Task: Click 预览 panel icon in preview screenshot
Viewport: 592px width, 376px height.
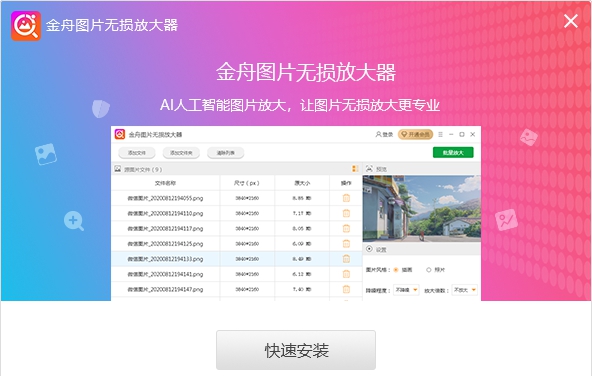Action: [x=369, y=169]
